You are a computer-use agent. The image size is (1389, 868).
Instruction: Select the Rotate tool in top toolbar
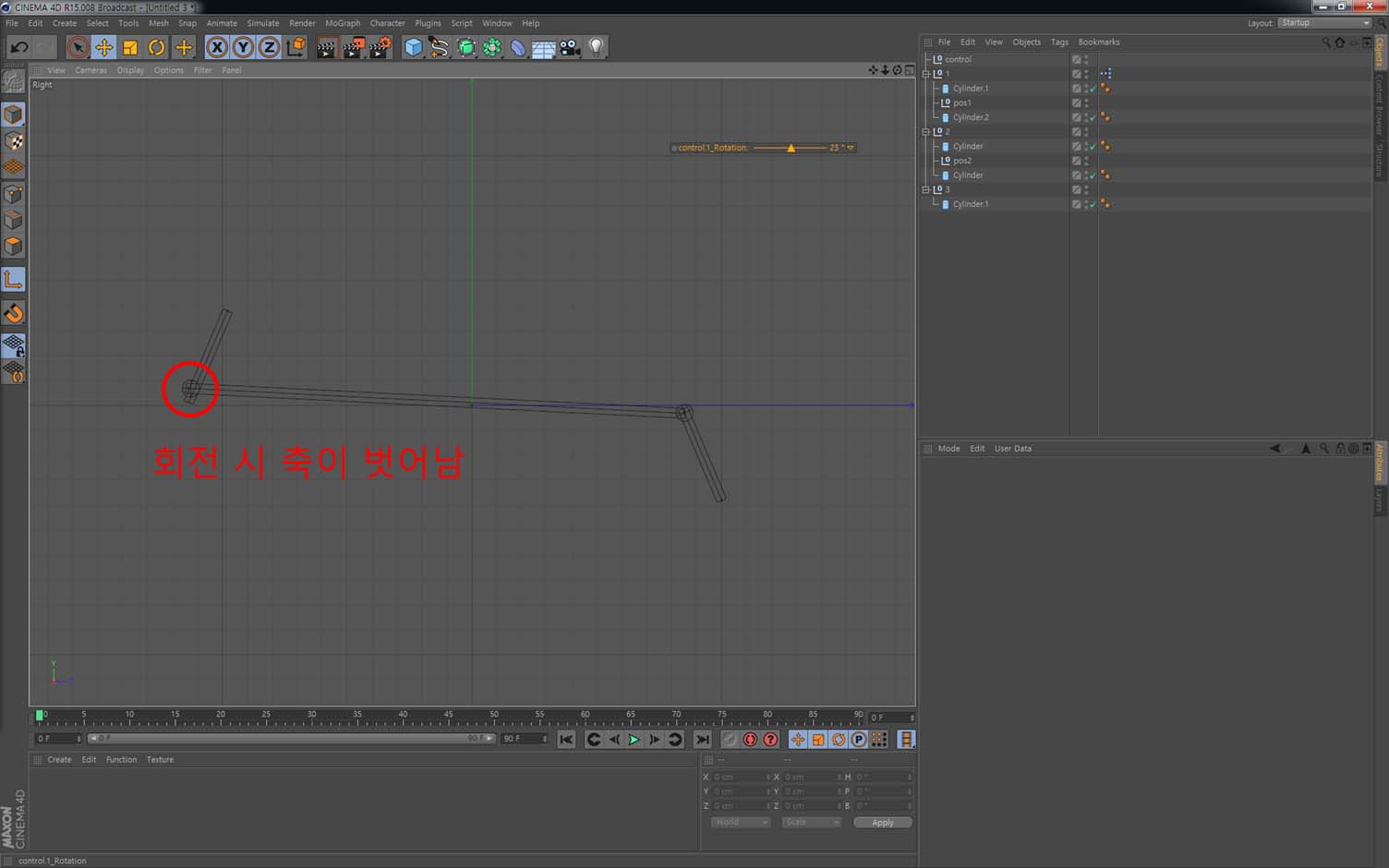(157, 47)
